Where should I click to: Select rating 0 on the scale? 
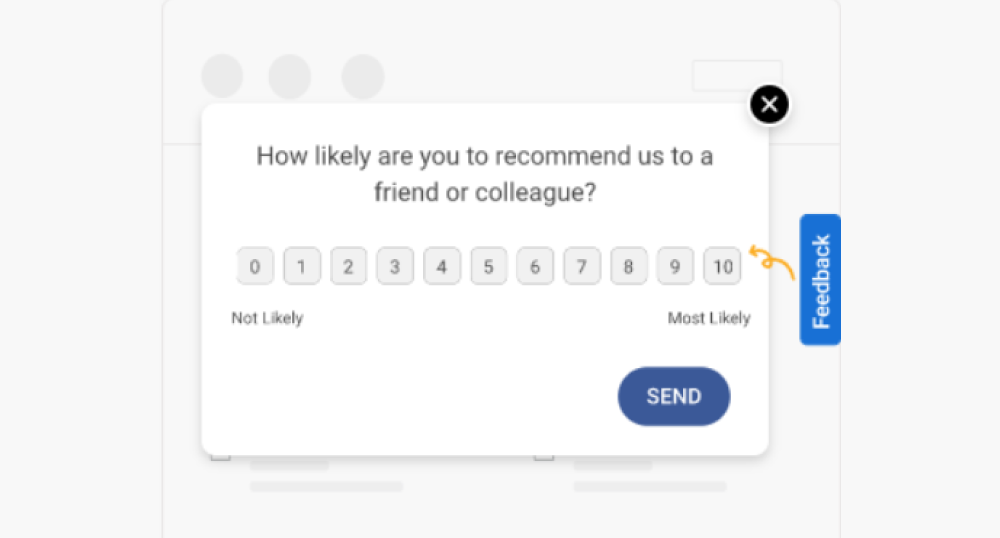point(255,267)
